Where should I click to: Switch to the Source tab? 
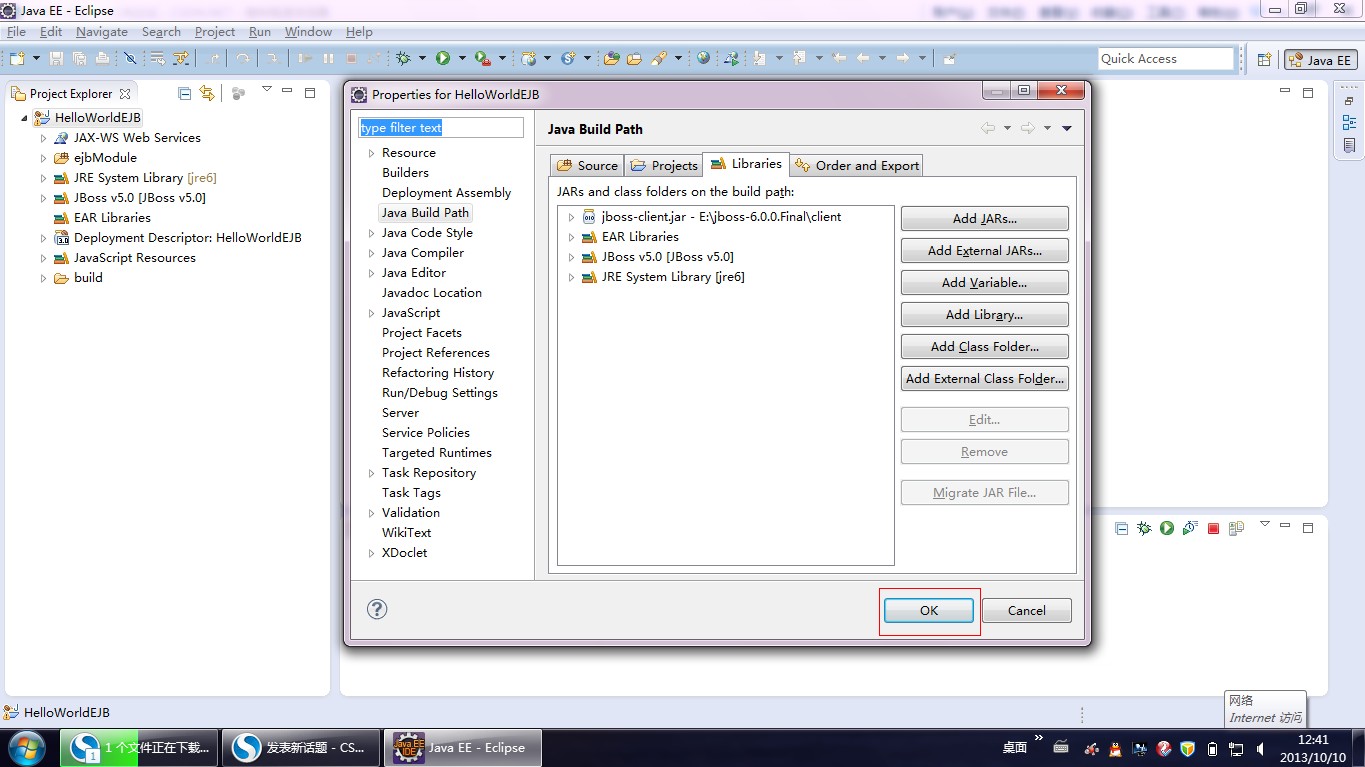pos(587,165)
